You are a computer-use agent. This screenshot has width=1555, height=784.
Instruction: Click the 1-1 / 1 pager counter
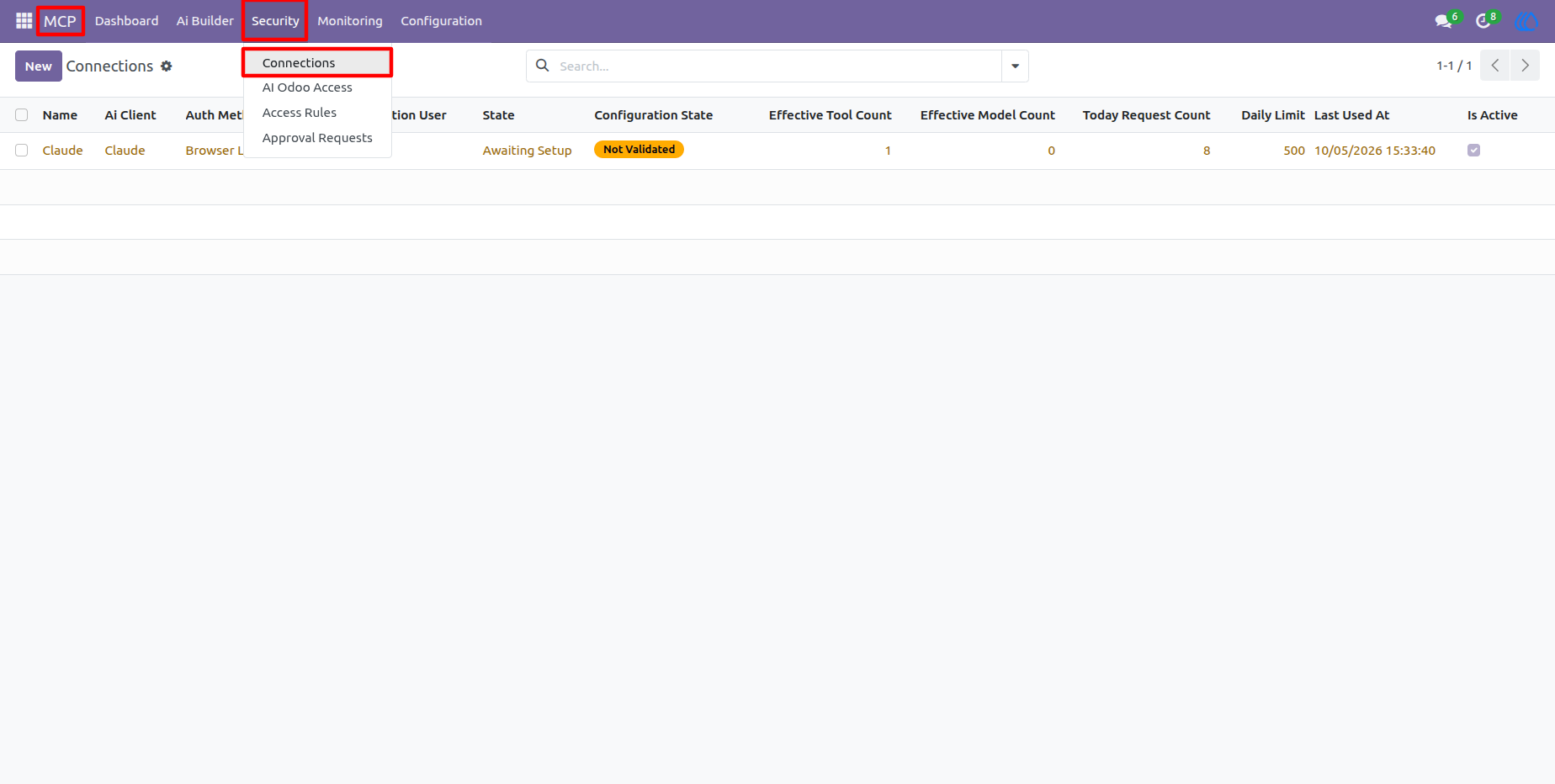(1454, 66)
